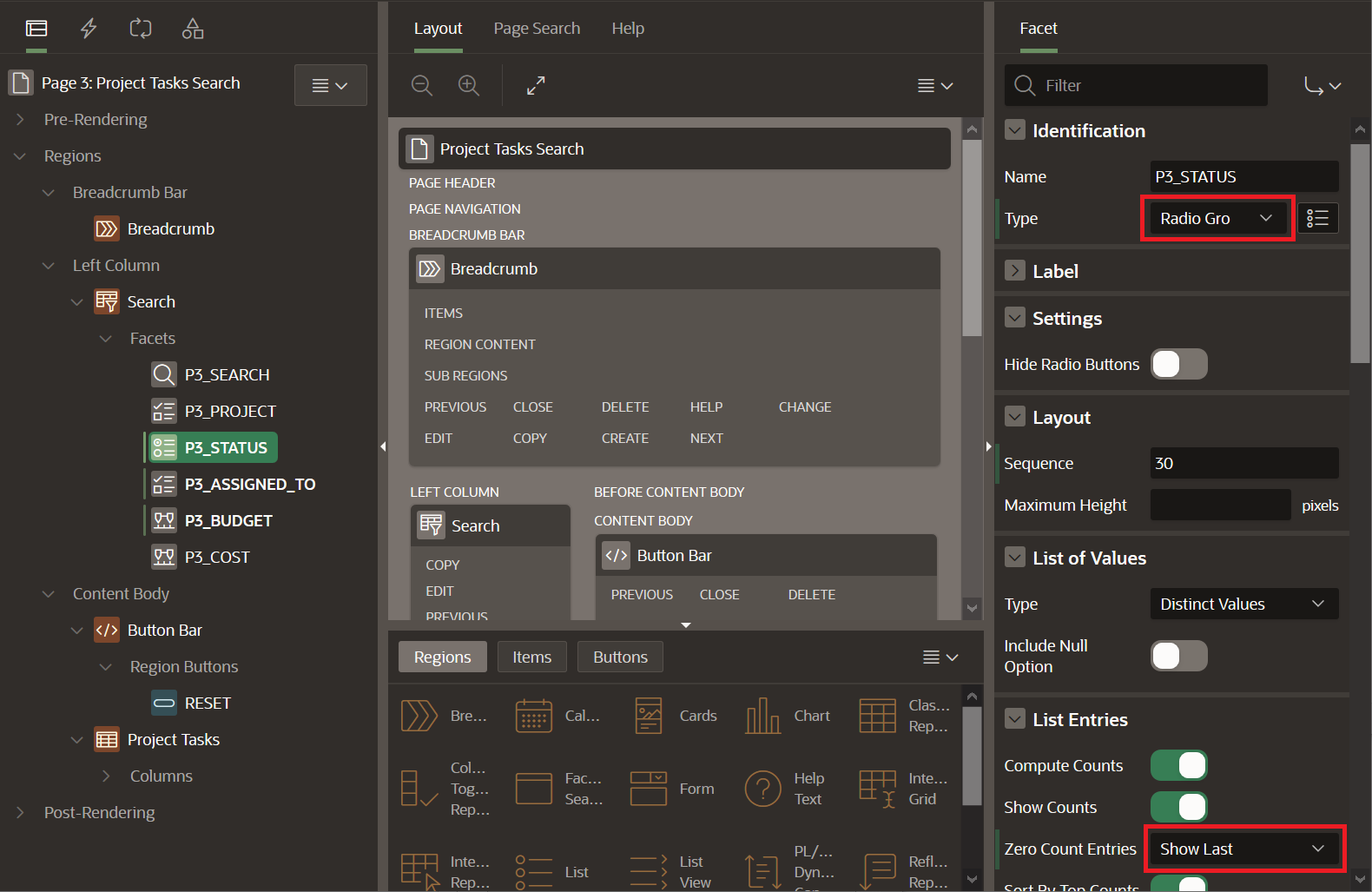The width and height of the screenshot is (1372, 892).
Task: Click the zoom in magnifier in Layout
Action: pos(469,85)
